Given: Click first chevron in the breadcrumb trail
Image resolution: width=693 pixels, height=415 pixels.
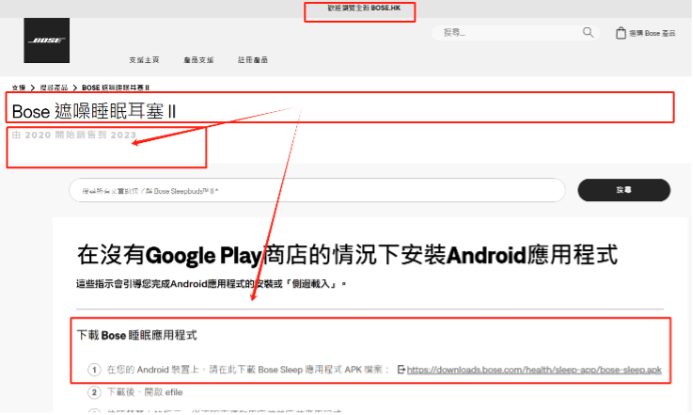Looking at the screenshot, I should (x=32, y=88).
